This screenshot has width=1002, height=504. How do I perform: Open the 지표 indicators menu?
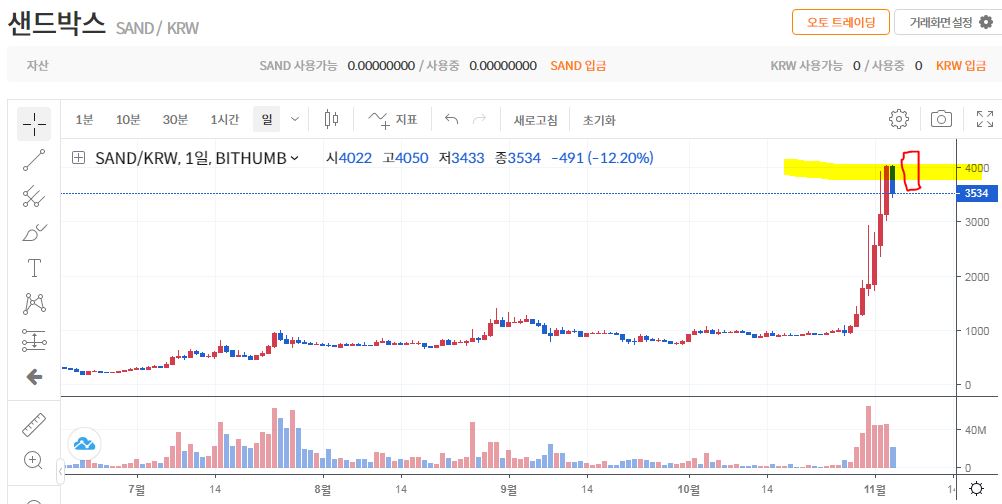(393, 119)
